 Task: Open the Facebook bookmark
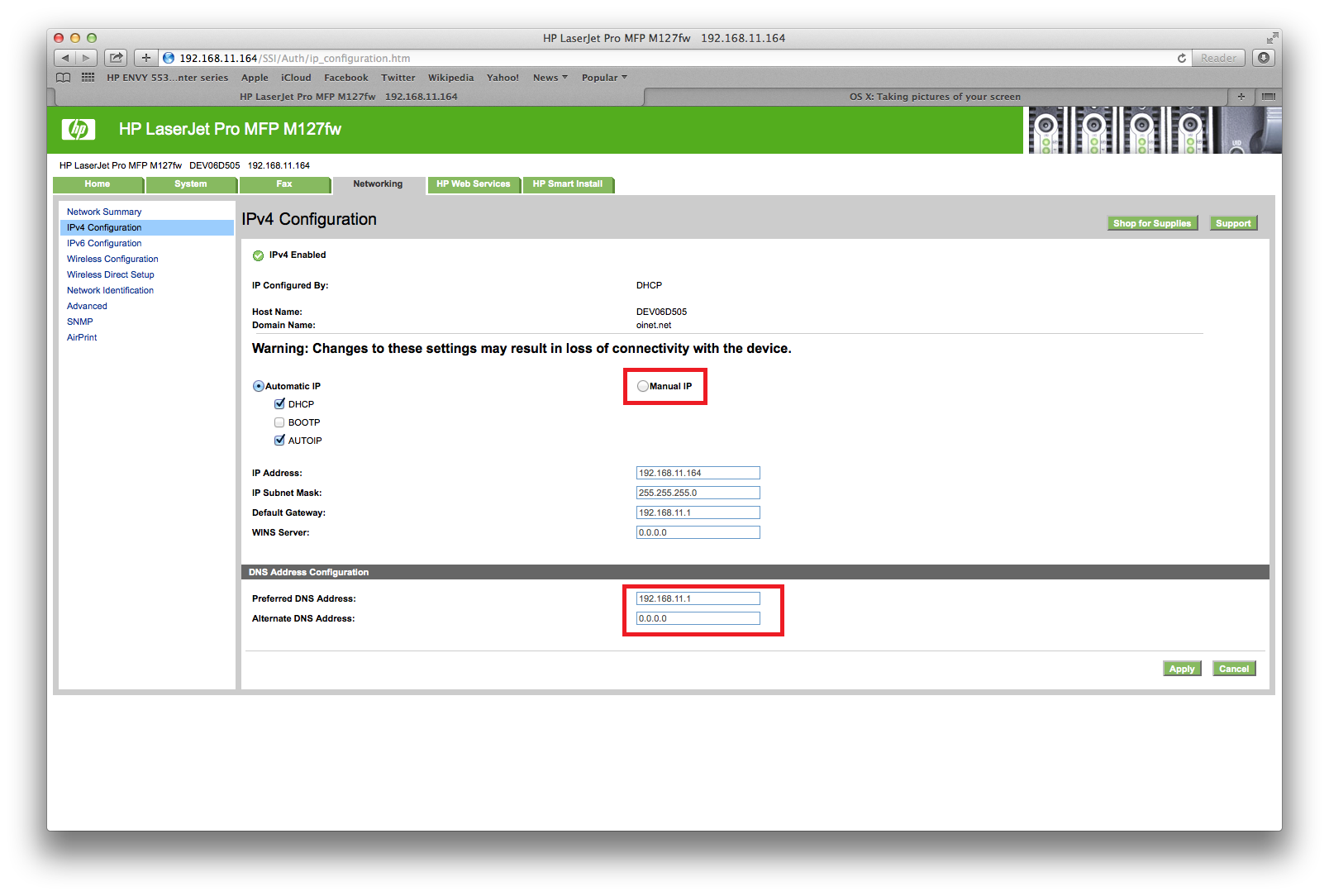click(x=346, y=78)
